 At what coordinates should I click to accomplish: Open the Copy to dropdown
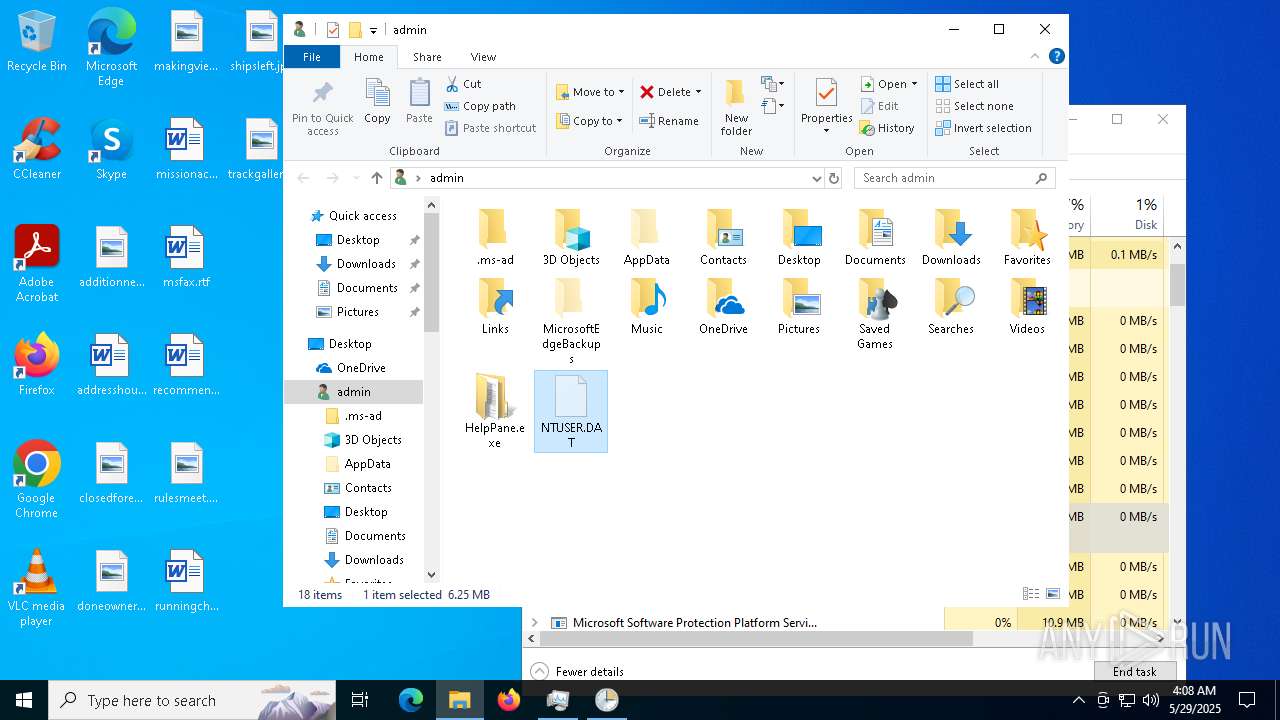click(589, 121)
